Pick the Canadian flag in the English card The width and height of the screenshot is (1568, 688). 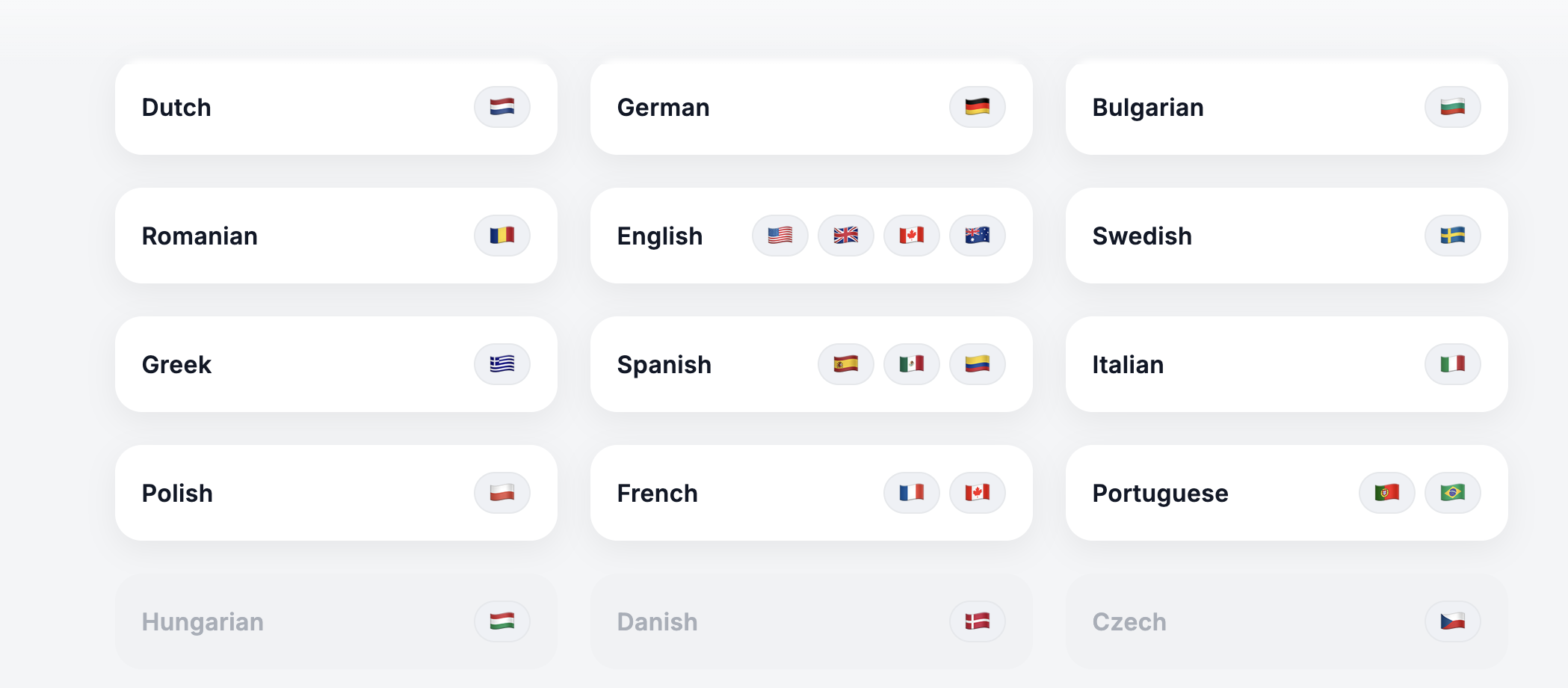pos(911,236)
